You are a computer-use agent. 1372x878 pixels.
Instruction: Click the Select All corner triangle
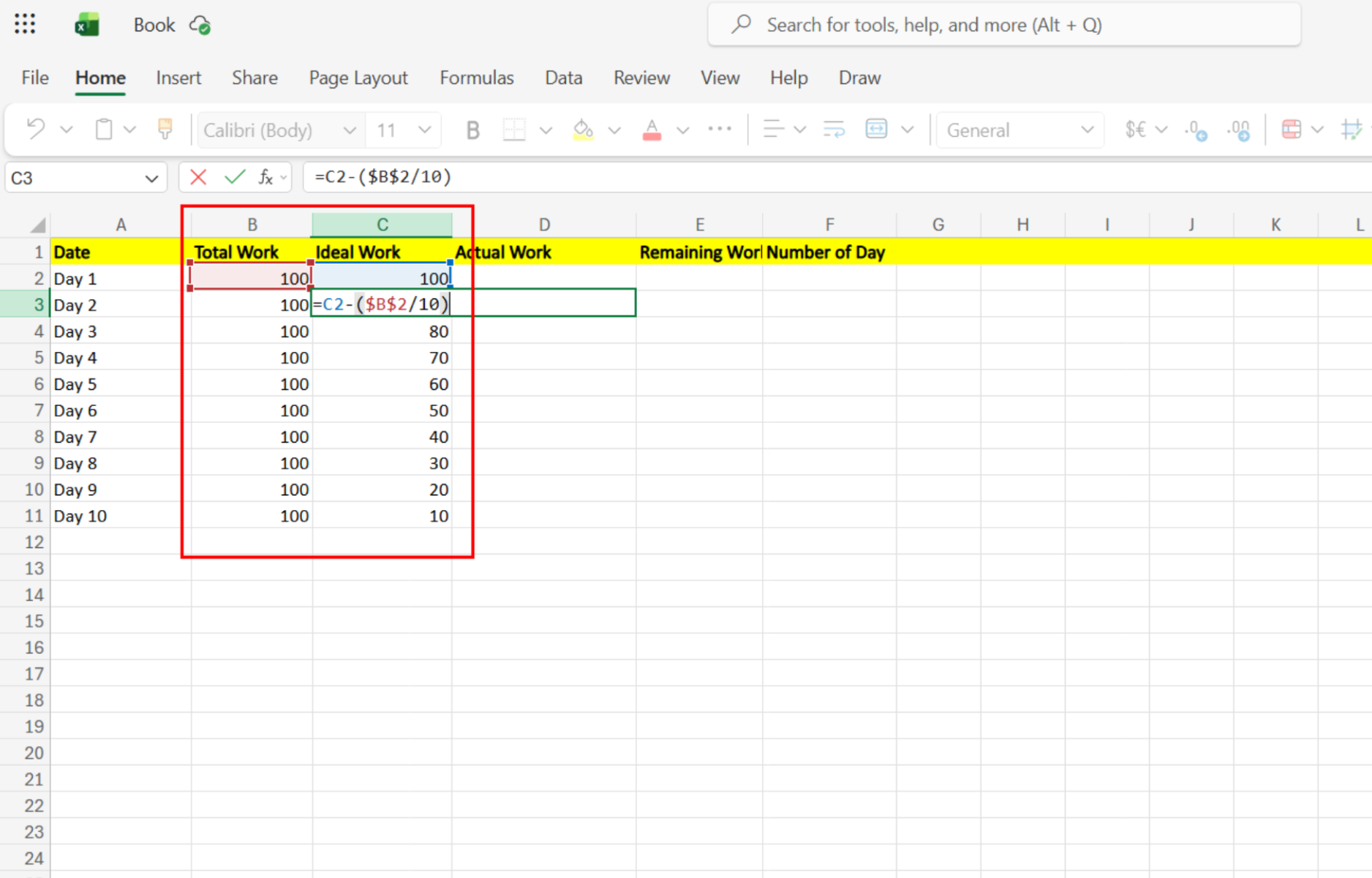pos(38,225)
